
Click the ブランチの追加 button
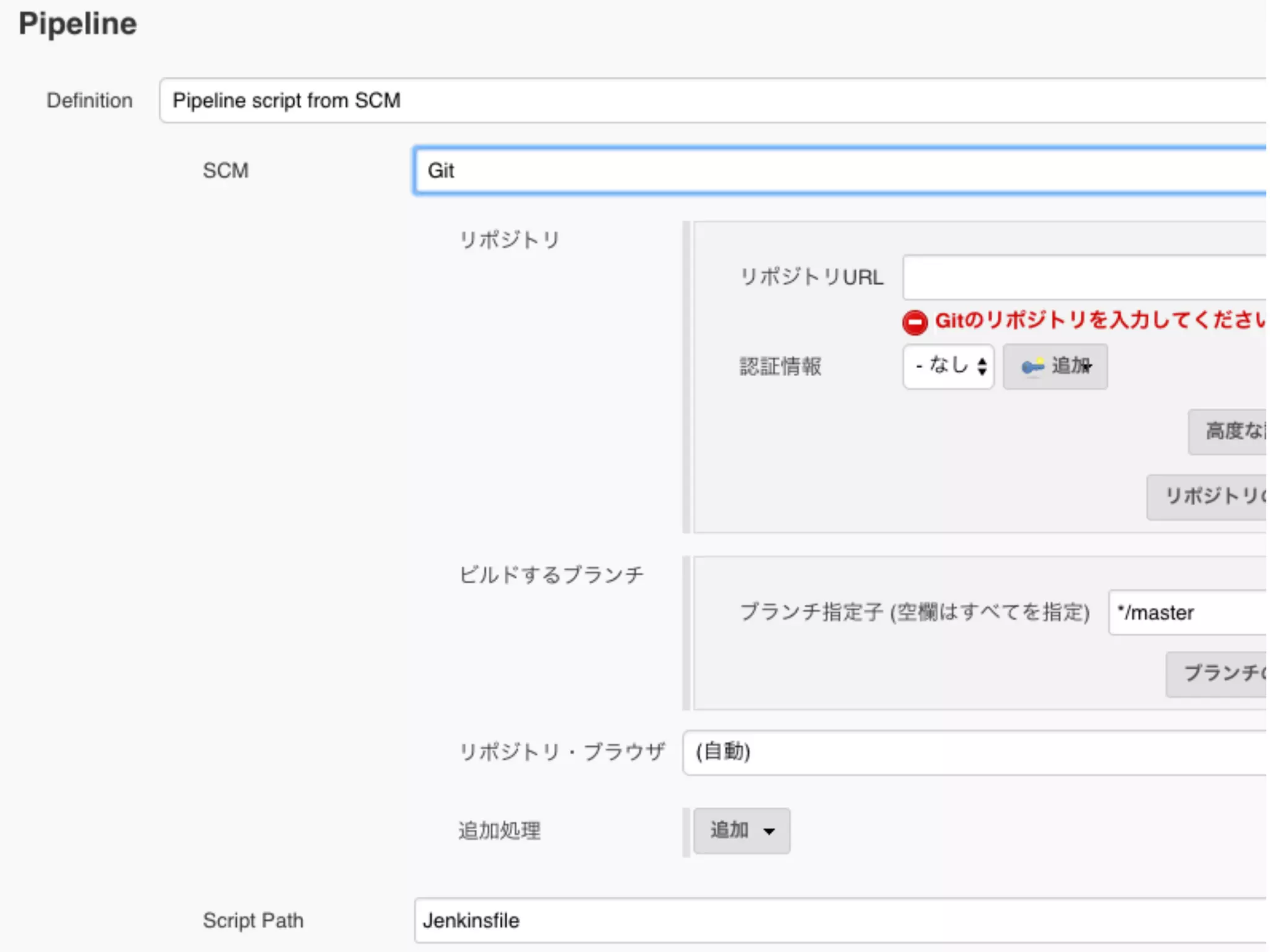(x=1217, y=674)
